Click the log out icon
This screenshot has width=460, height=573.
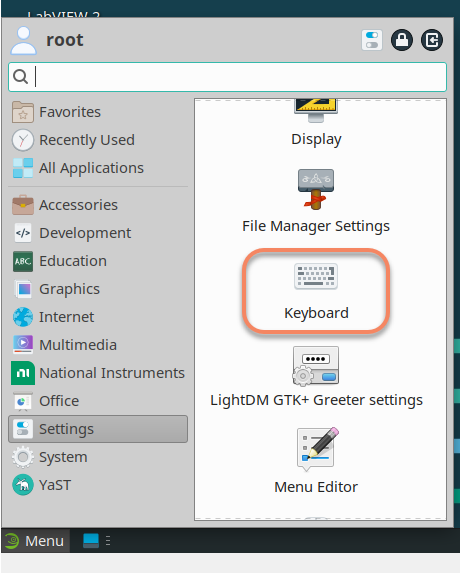(x=432, y=40)
